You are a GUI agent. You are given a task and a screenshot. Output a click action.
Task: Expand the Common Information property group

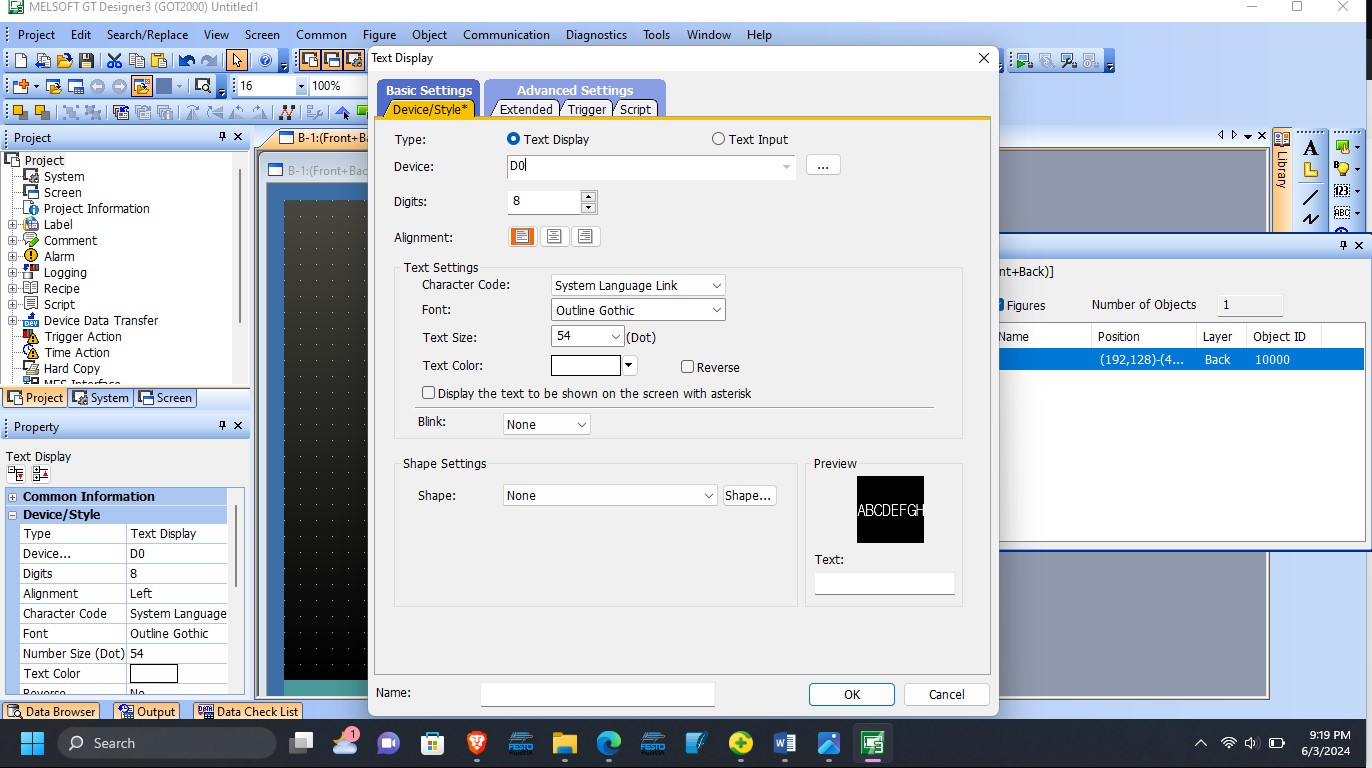12,497
